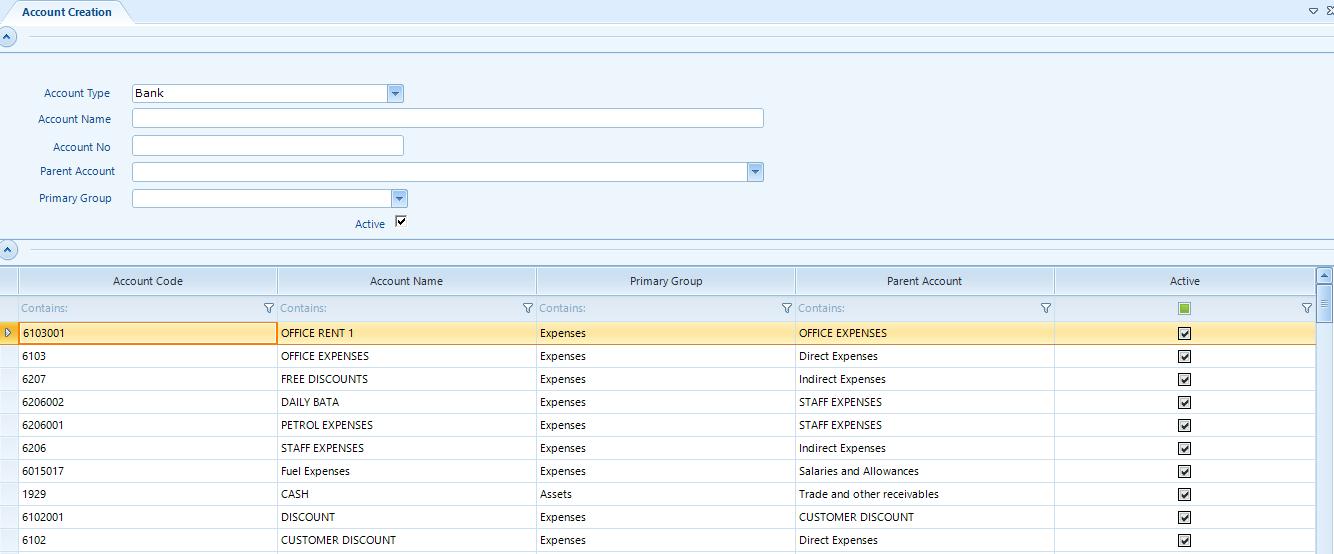Open the Primary Group dropdown
Image resolution: width=1334 pixels, height=554 pixels.
[x=399, y=198]
